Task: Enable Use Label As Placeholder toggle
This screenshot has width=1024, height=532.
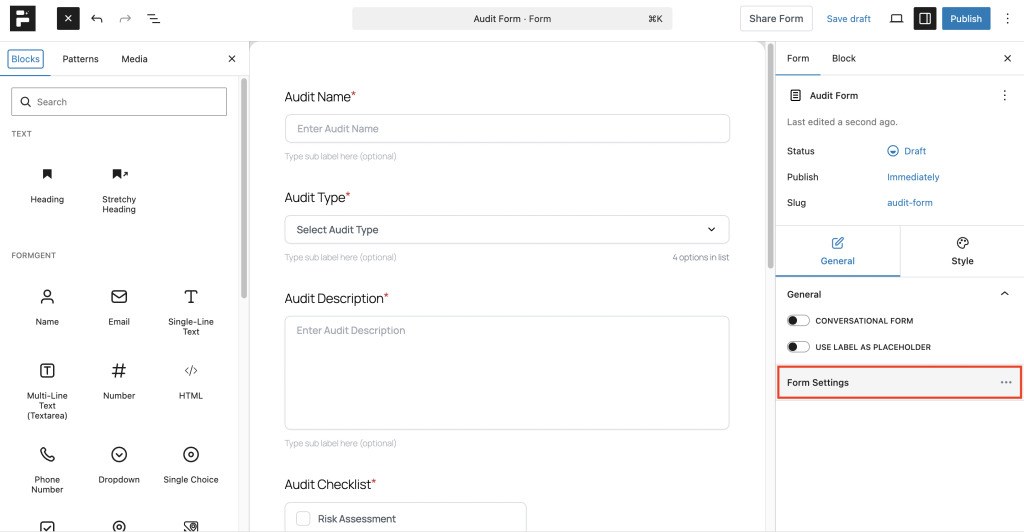Action: tap(798, 347)
